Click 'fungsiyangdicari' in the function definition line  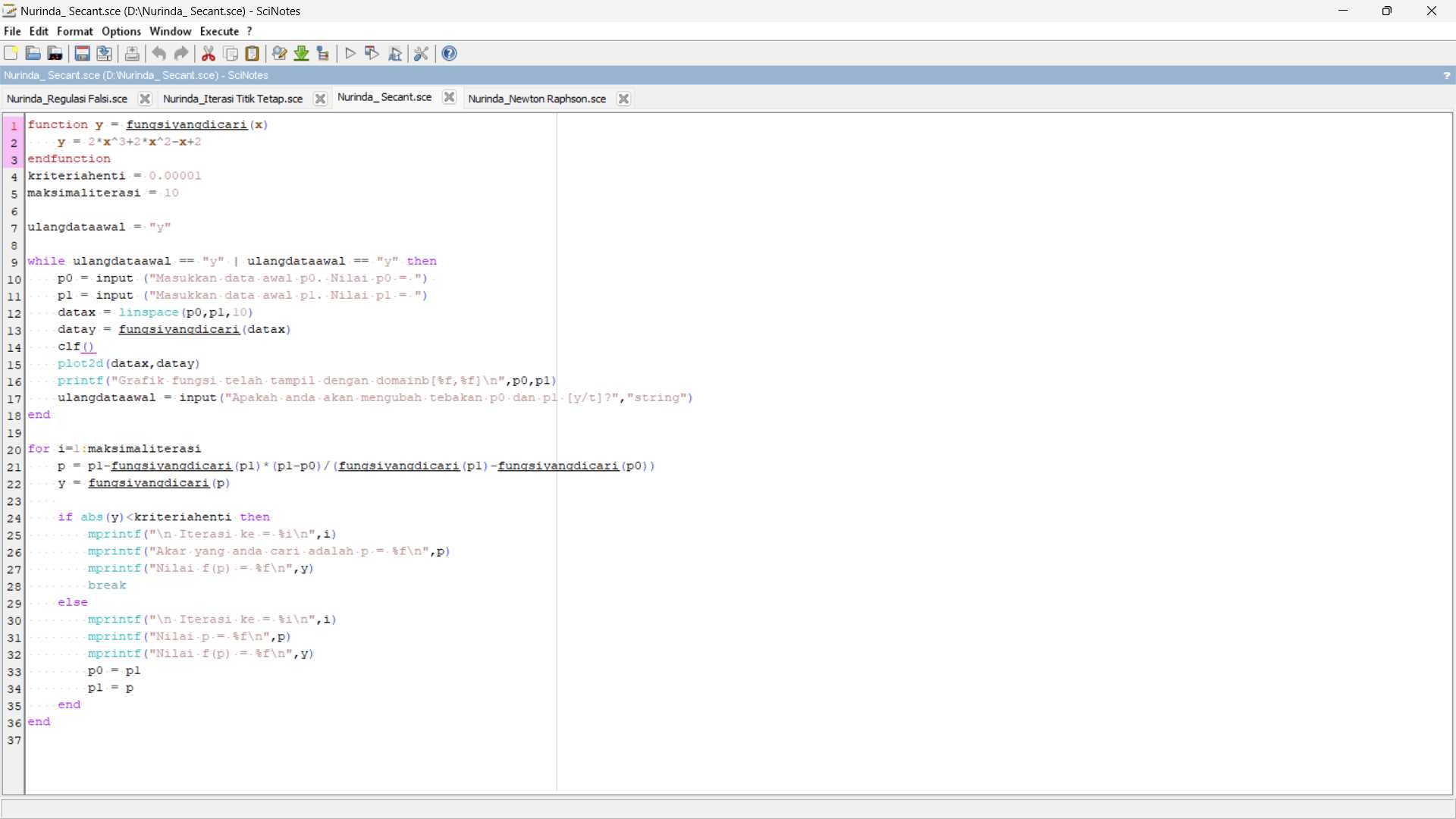(x=187, y=125)
